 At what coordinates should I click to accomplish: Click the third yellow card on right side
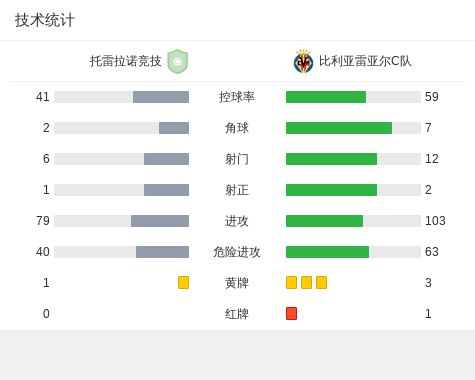pyautogui.click(x=321, y=282)
